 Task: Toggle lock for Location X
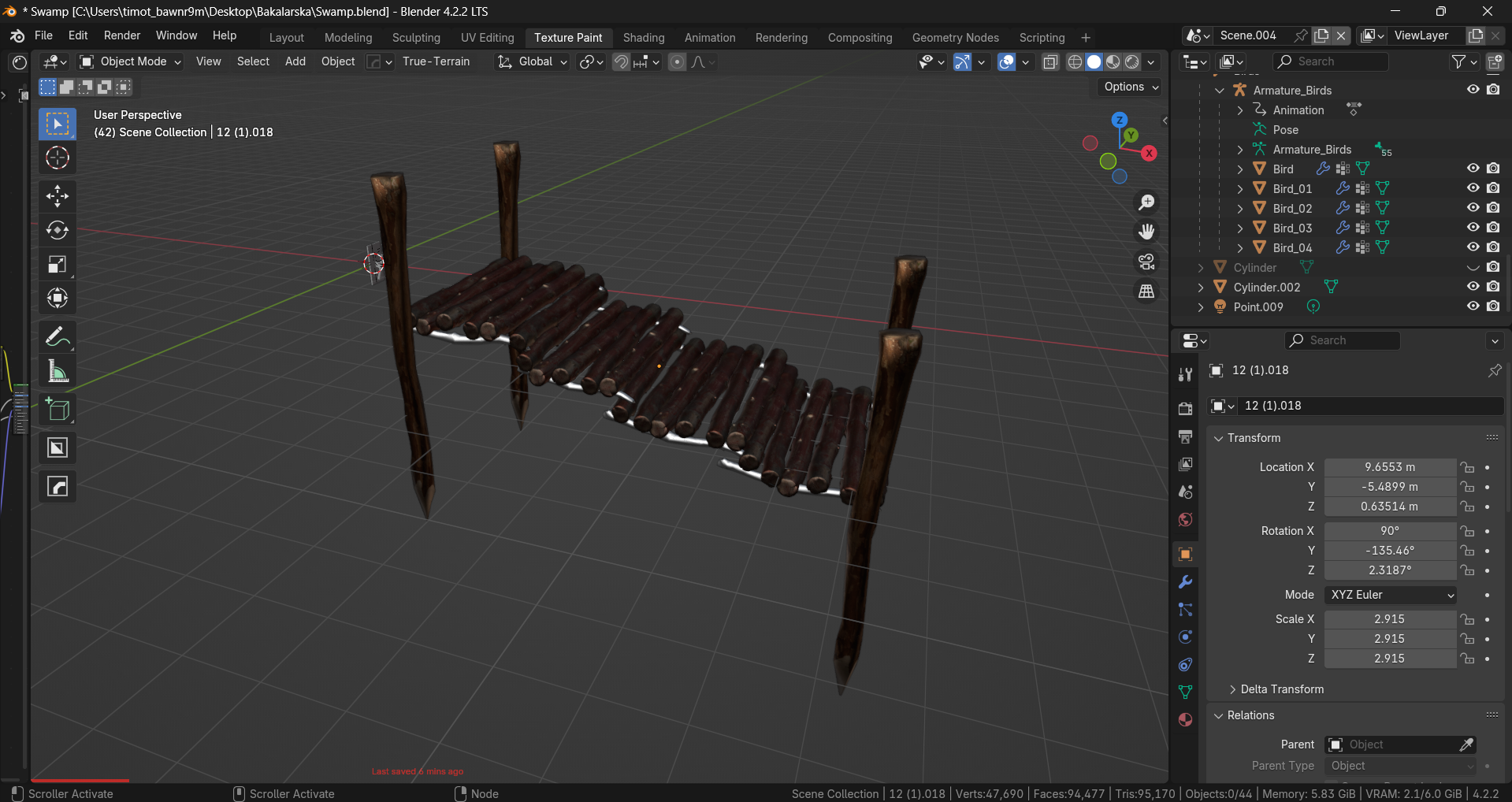(x=1467, y=467)
